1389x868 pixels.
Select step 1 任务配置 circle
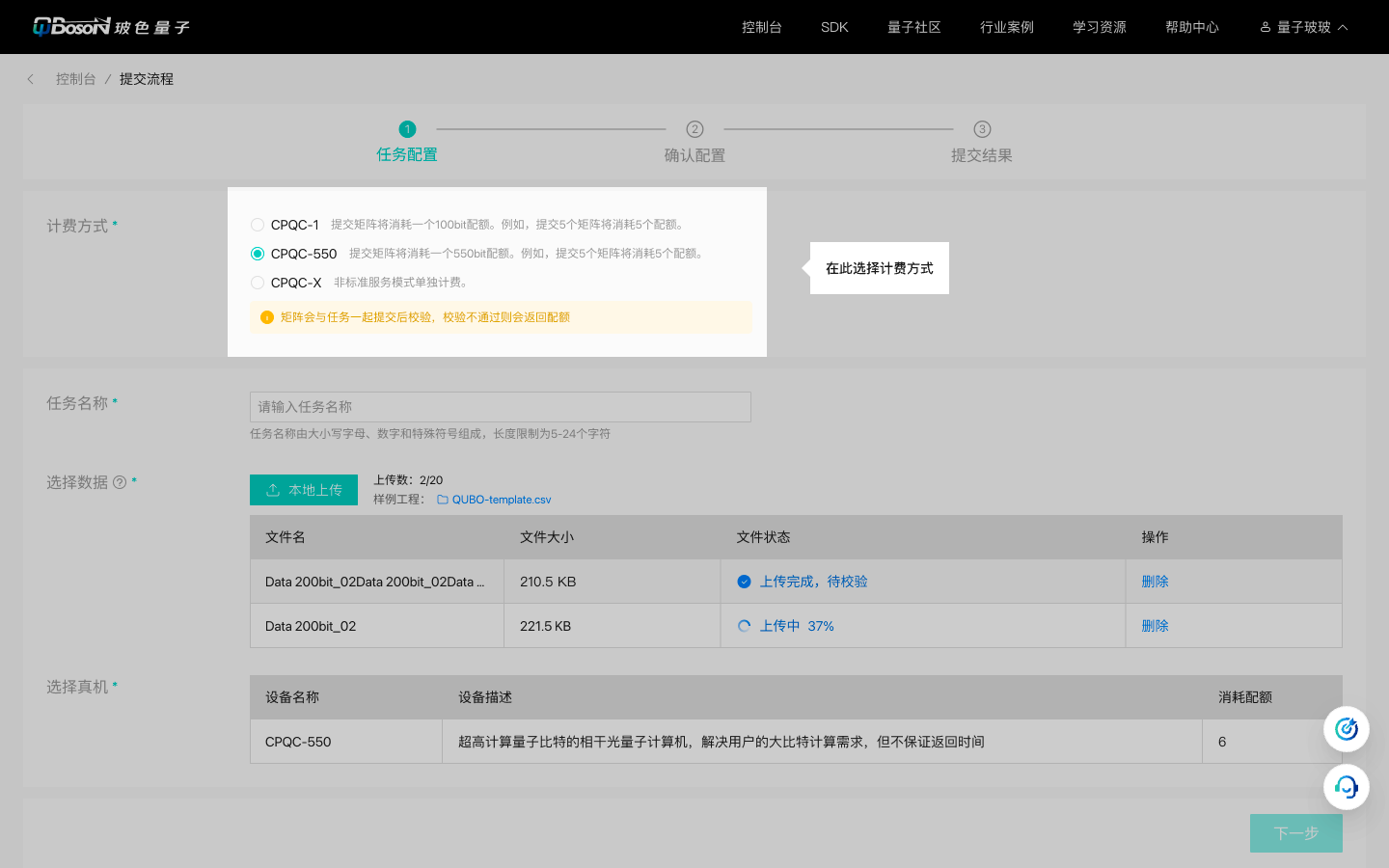click(407, 129)
